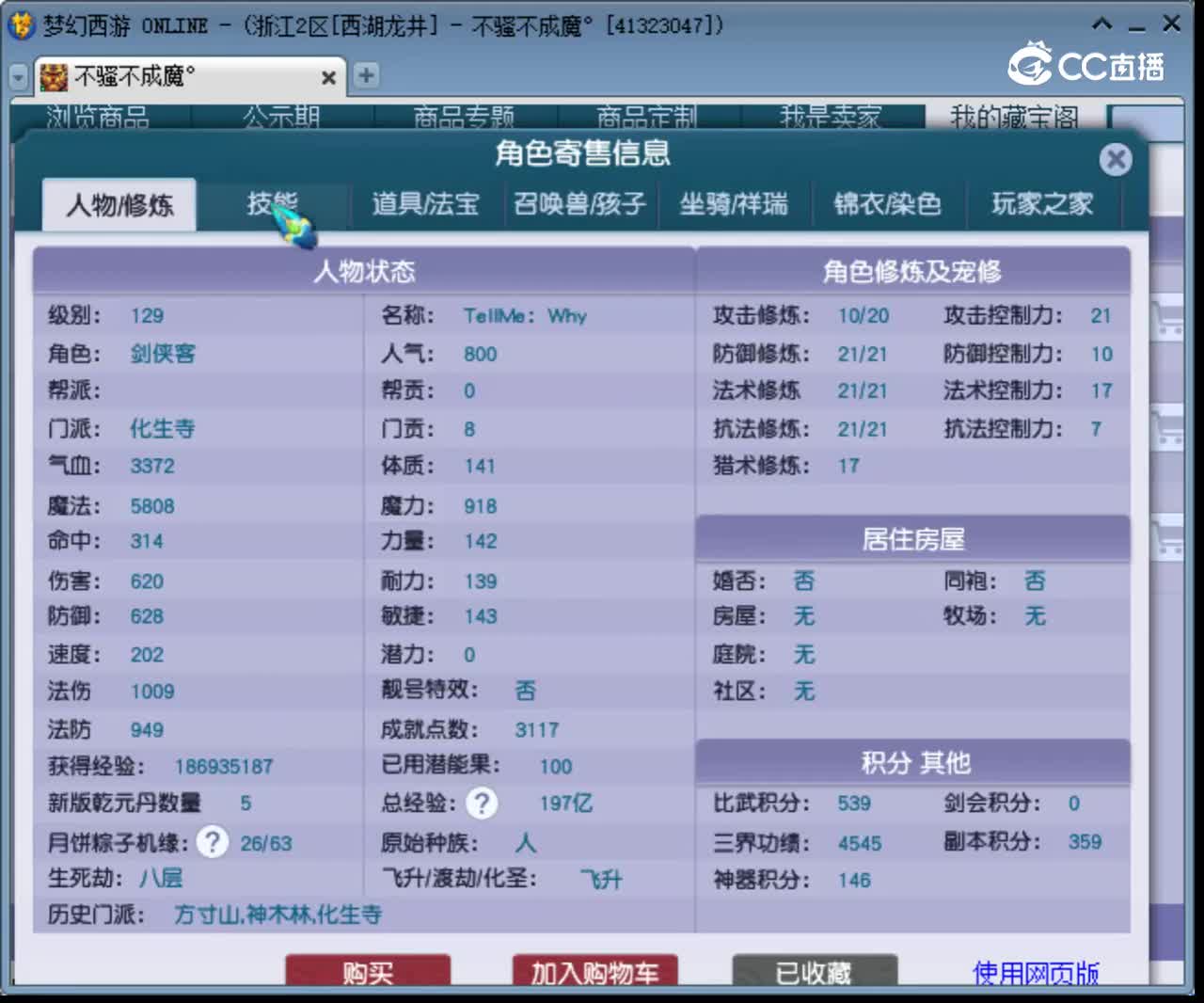
Task: Click the 攻击修炼 value 10/20
Action: click(x=863, y=316)
